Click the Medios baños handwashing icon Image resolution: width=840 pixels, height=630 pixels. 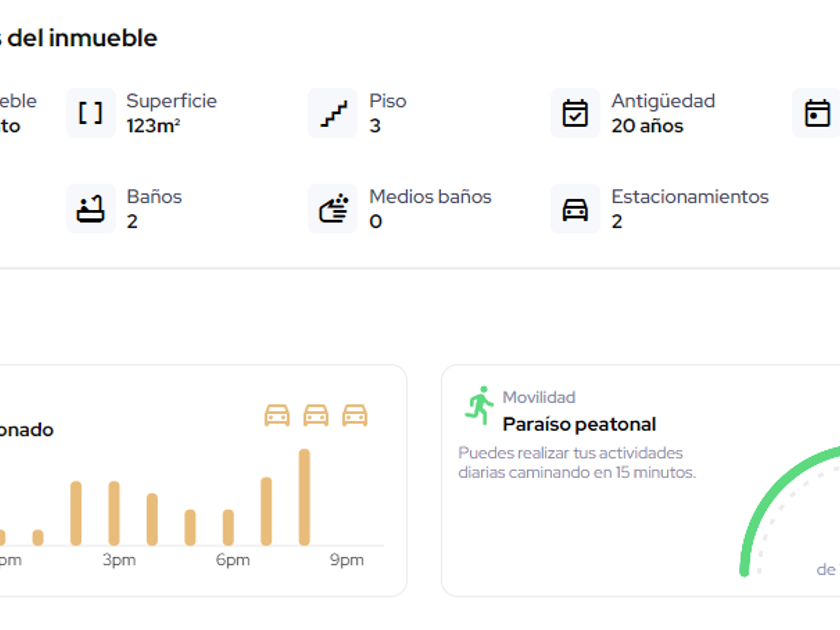[332, 209]
